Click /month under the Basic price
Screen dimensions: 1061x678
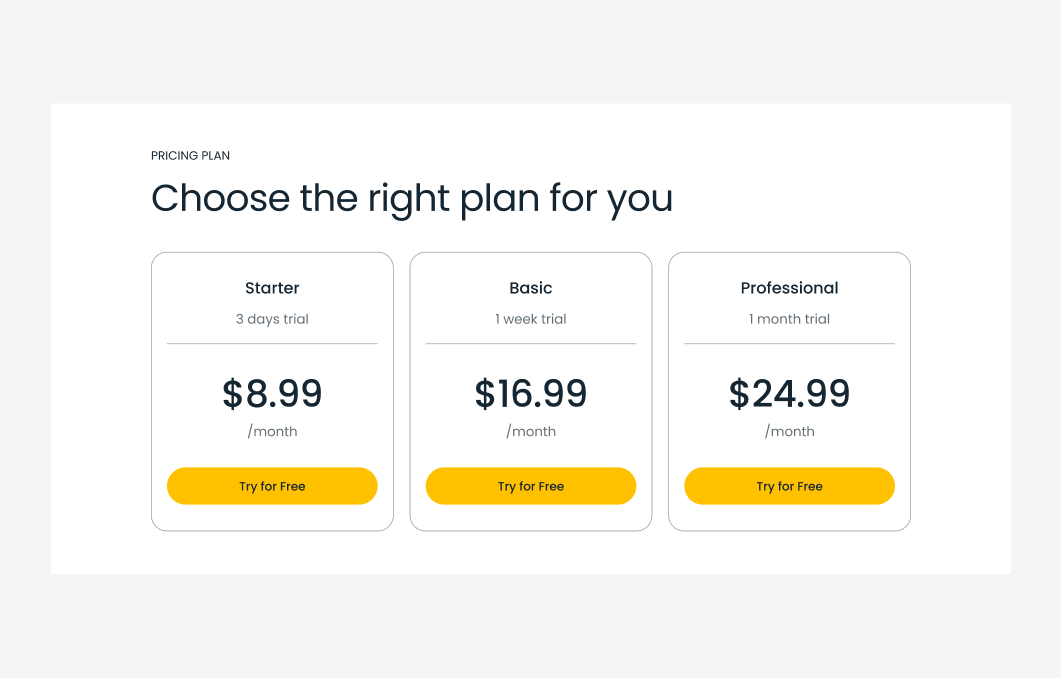click(x=531, y=431)
